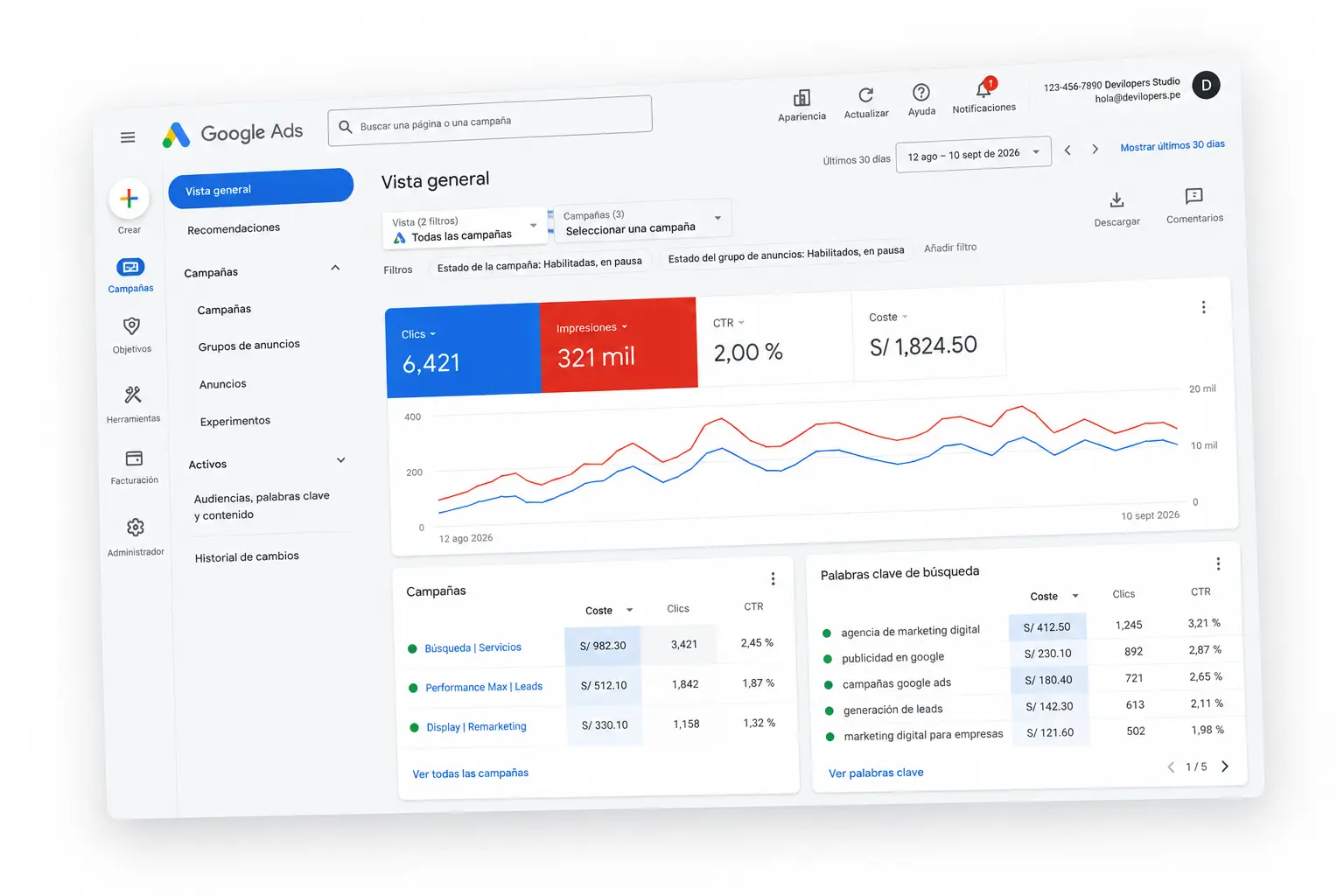Focus the Buscar una página search field
Screen dimensions: 1344x896
pyautogui.click(x=490, y=121)
